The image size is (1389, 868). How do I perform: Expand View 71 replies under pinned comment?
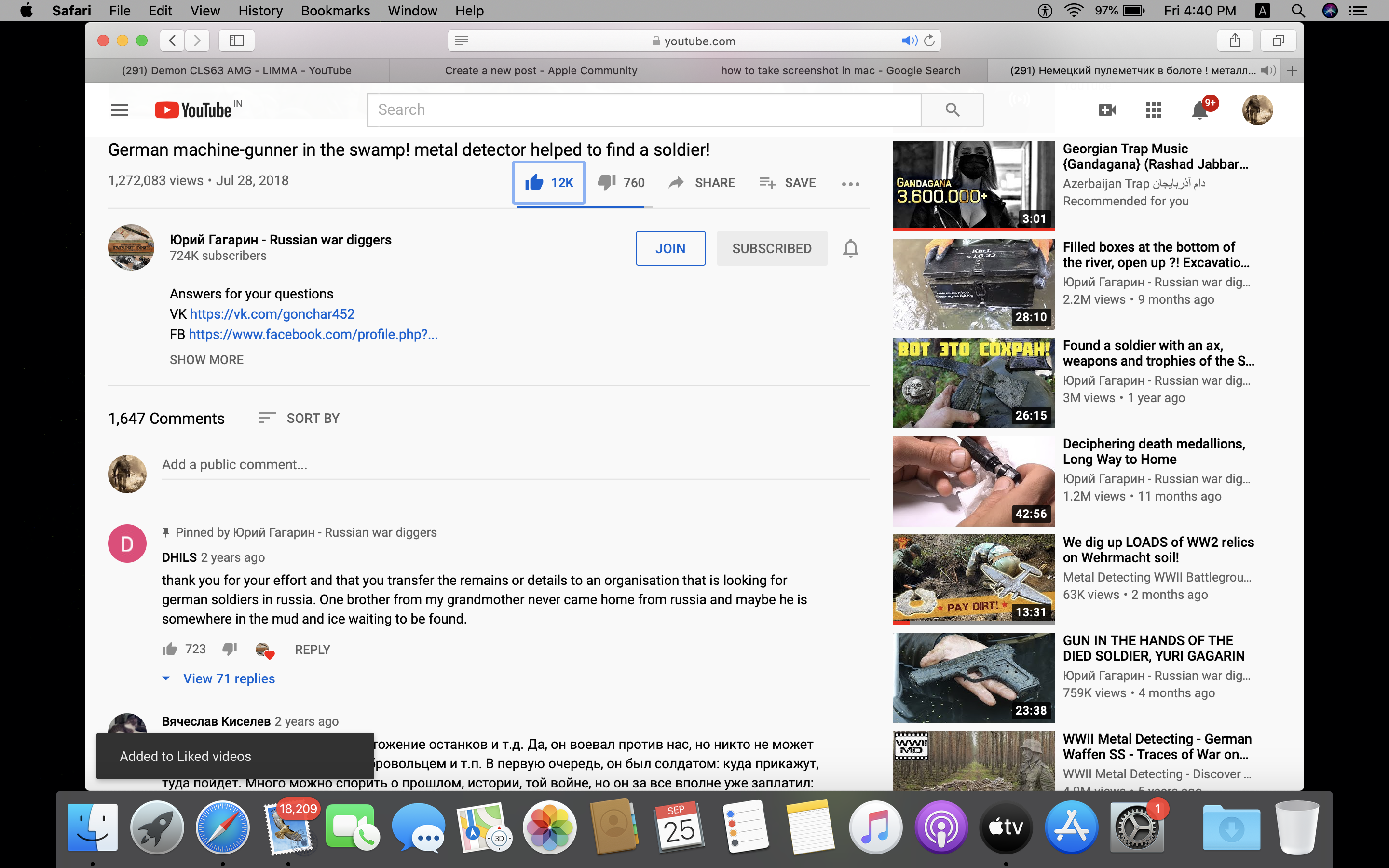pos(229,678)
